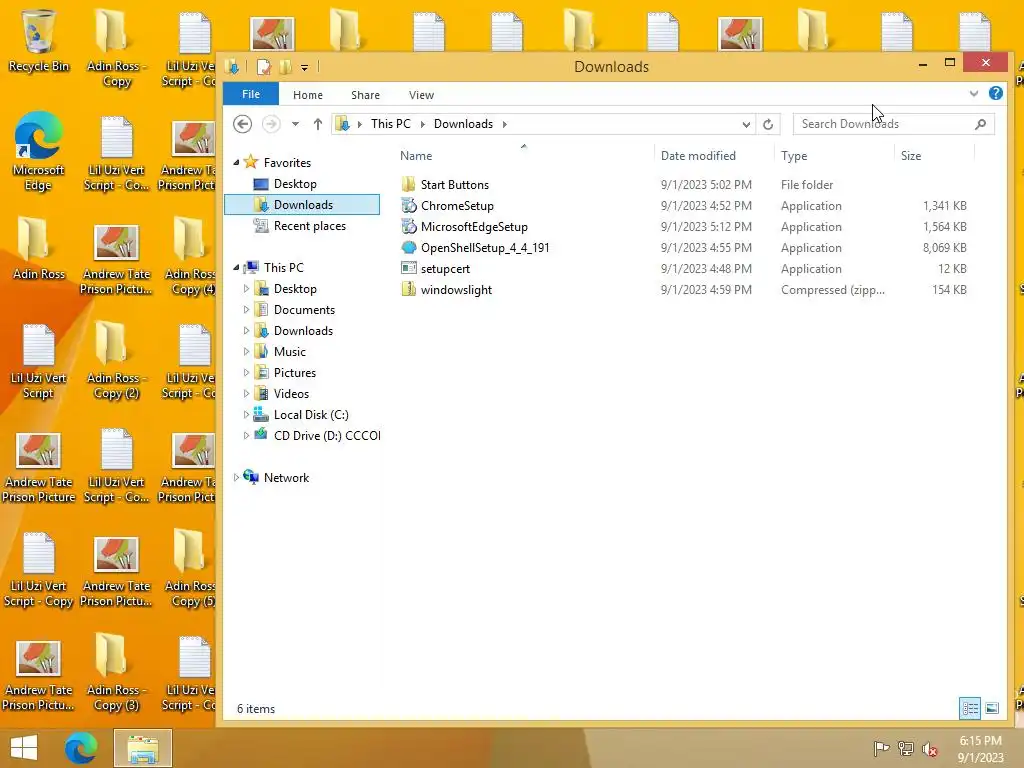Select CD Drive (D:) in navigation pane
This screenshot has height=768, width=1024.
(327, 436)
